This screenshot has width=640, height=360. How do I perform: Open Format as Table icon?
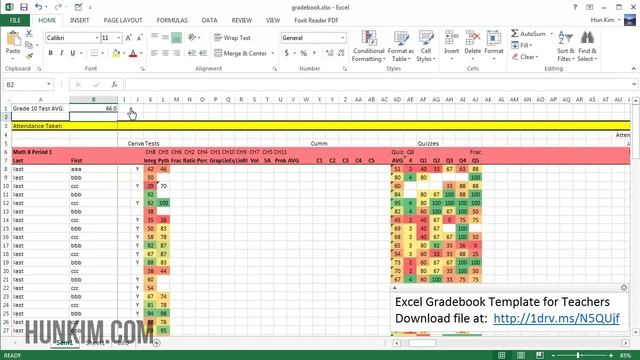tap(401, 39)
